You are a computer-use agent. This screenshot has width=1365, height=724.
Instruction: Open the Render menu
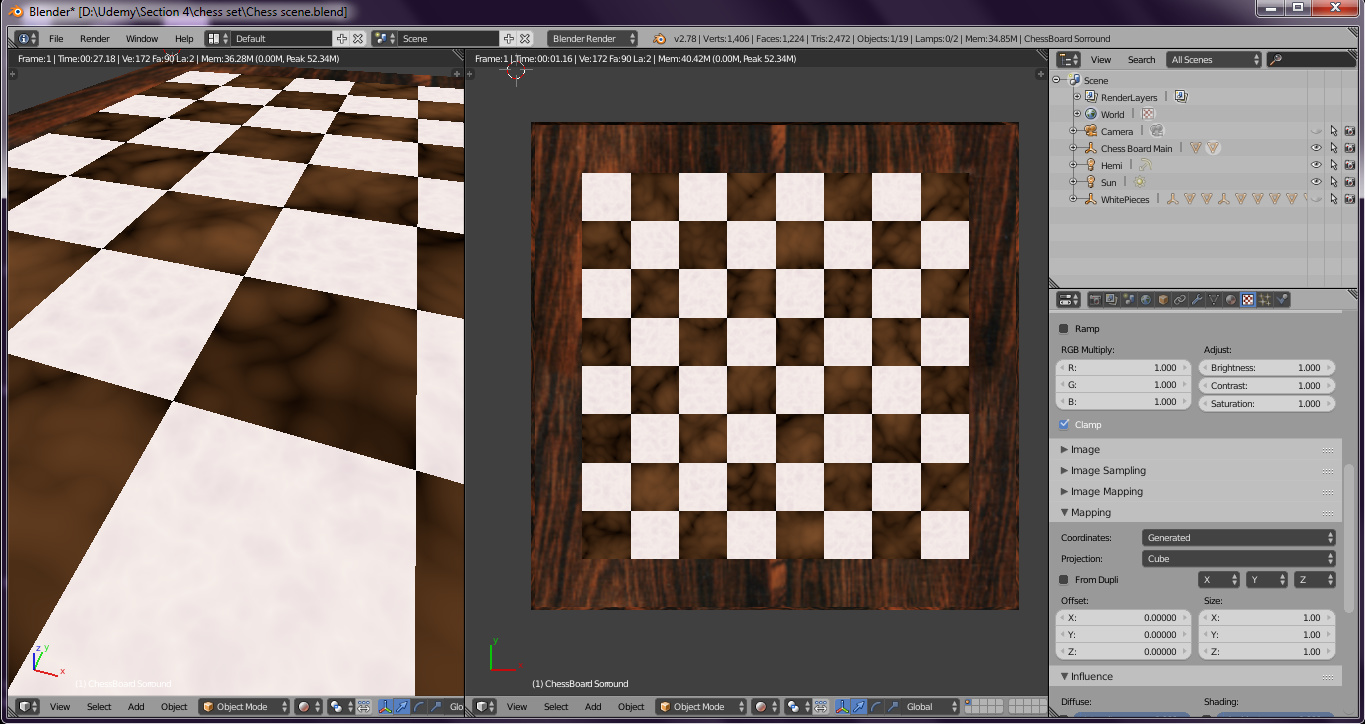[95, 38]
